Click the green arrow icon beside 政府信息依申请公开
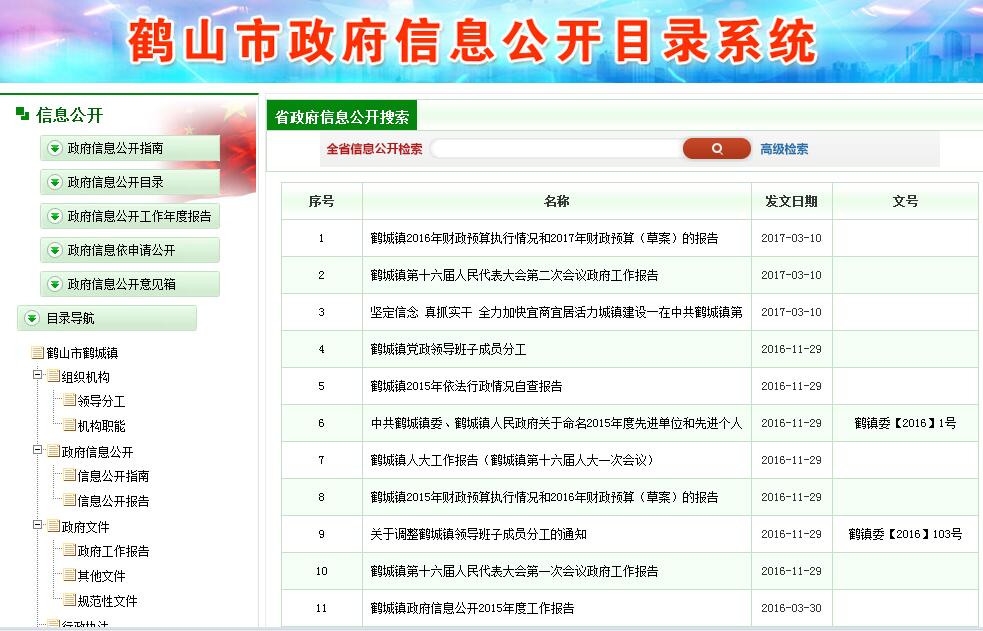 click(55, 250)
